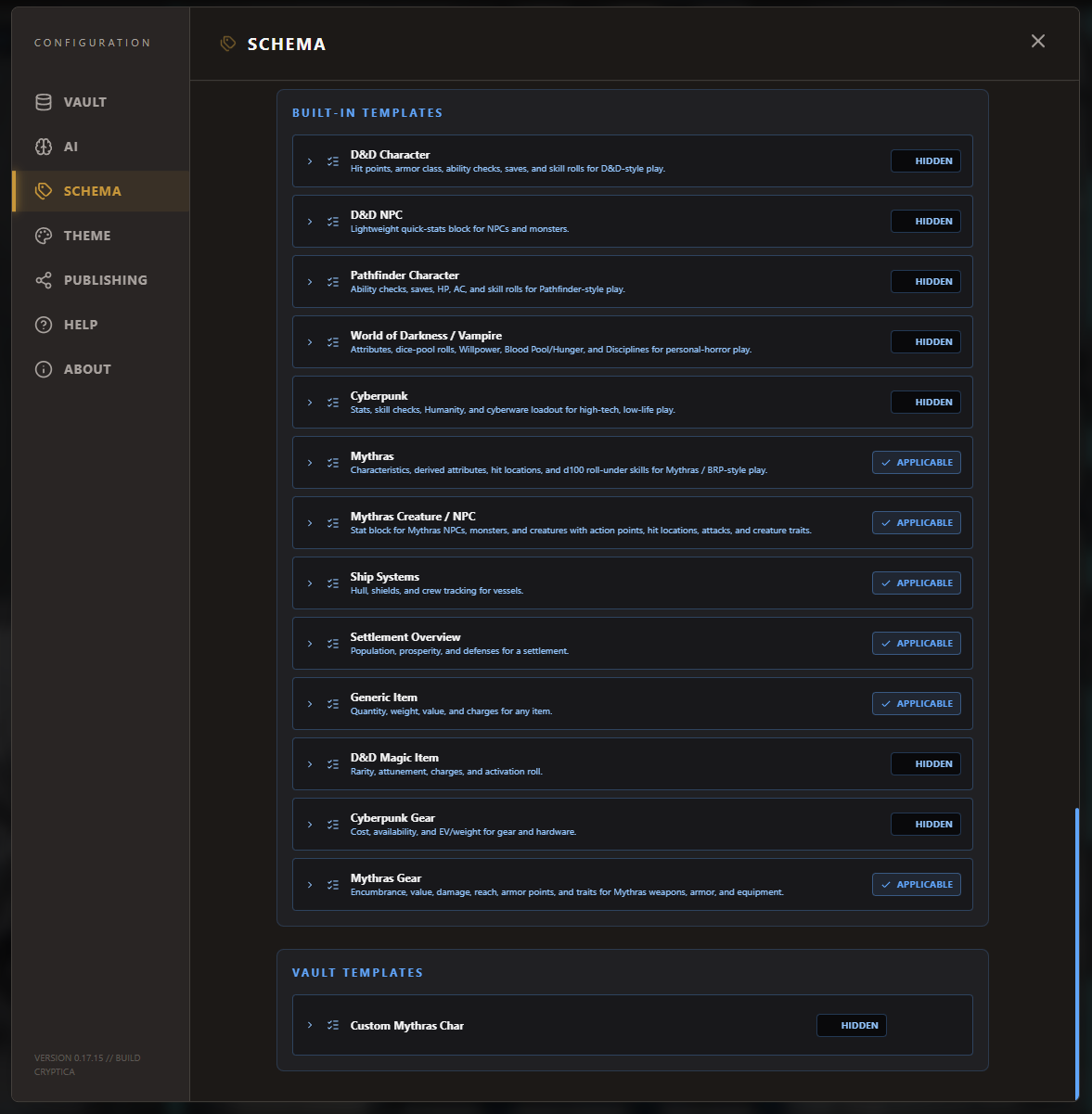The width and height of the screenshot is (1092, 1114).
Task: Click checklist icon for World of Darkness / Vampire
Action: tap(333, 342)
